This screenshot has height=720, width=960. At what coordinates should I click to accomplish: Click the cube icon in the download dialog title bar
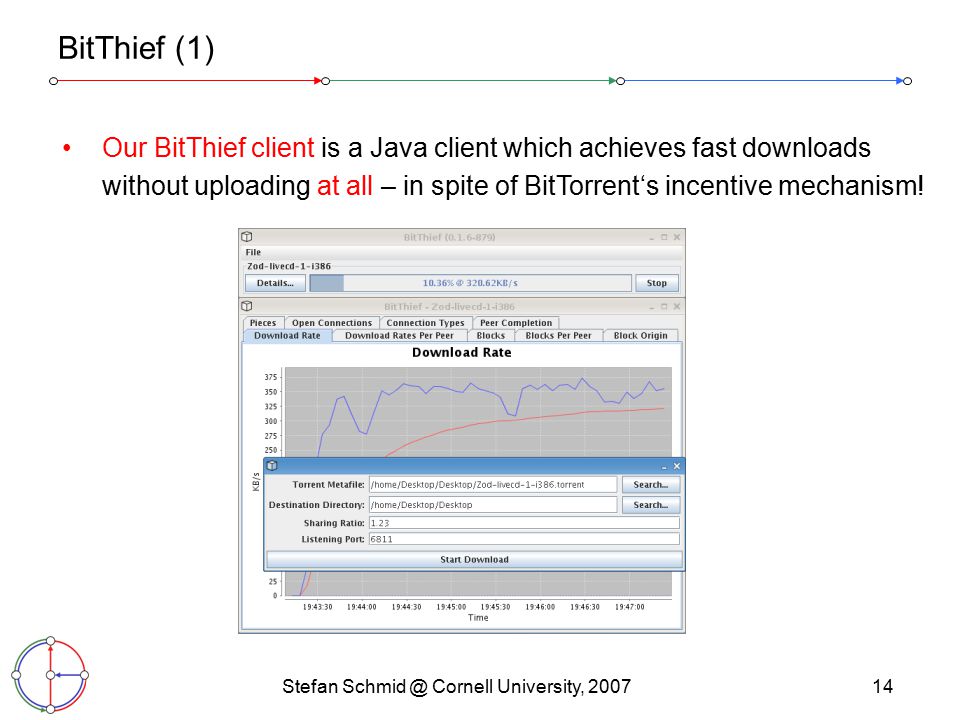tap(272, 465)
